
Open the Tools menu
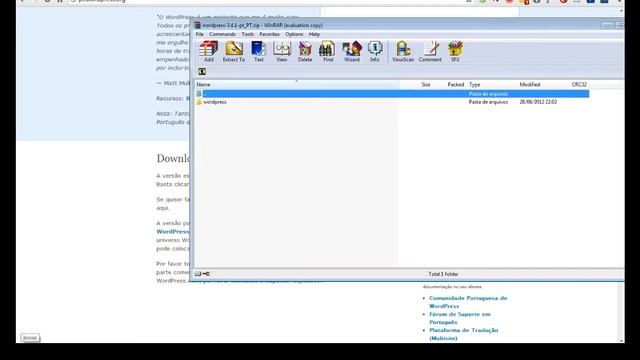point(247,34)
